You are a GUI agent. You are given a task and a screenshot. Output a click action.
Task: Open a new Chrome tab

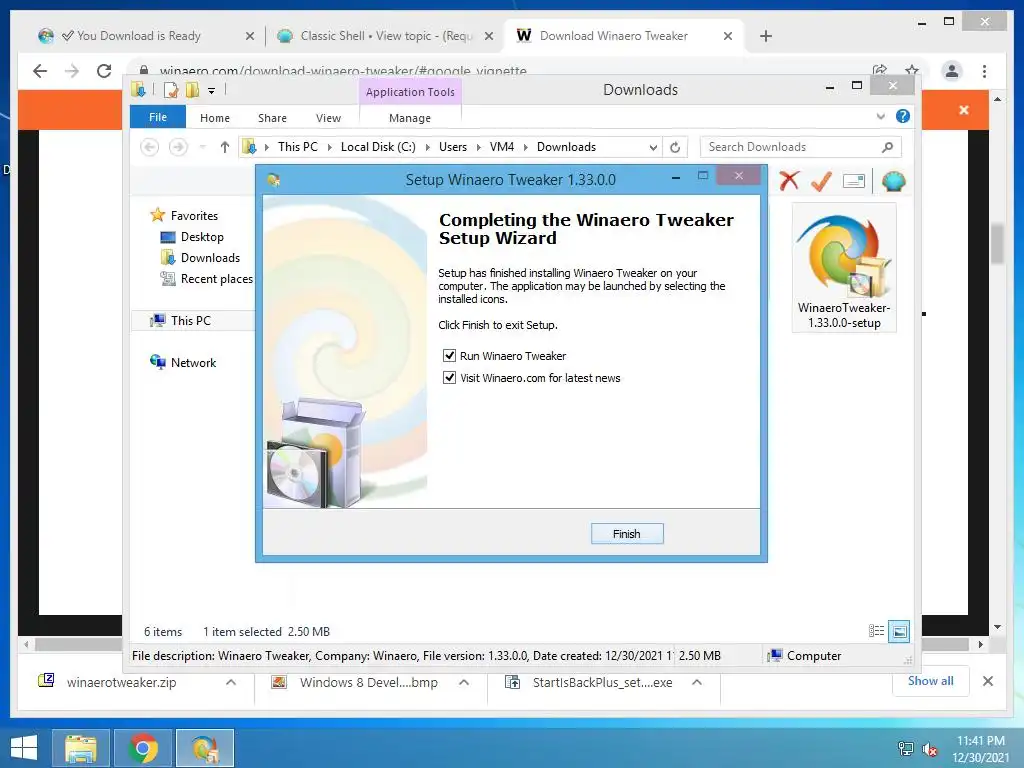click(x=766, y=36)
